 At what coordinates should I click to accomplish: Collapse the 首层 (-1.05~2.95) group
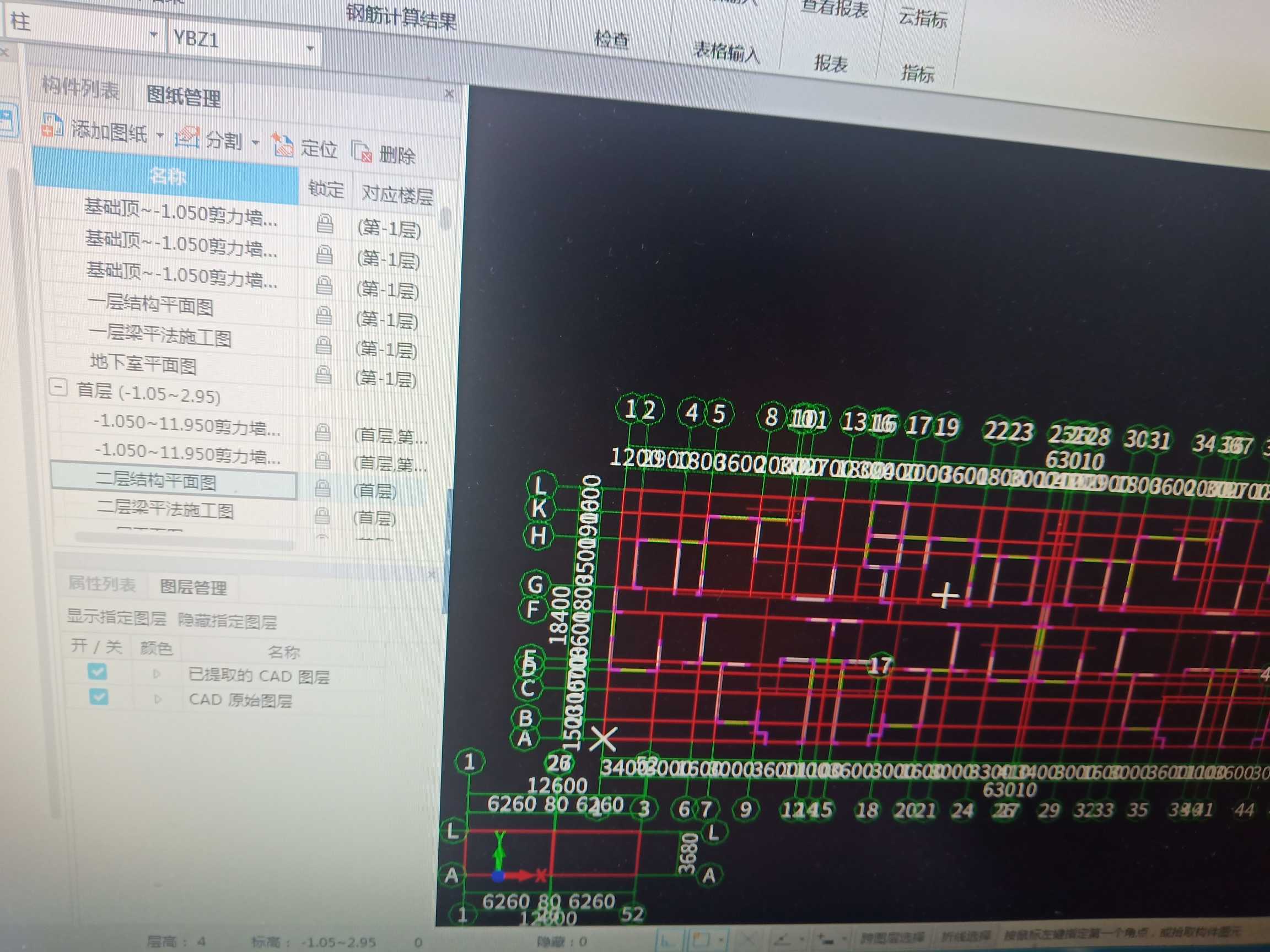point(58,387)
